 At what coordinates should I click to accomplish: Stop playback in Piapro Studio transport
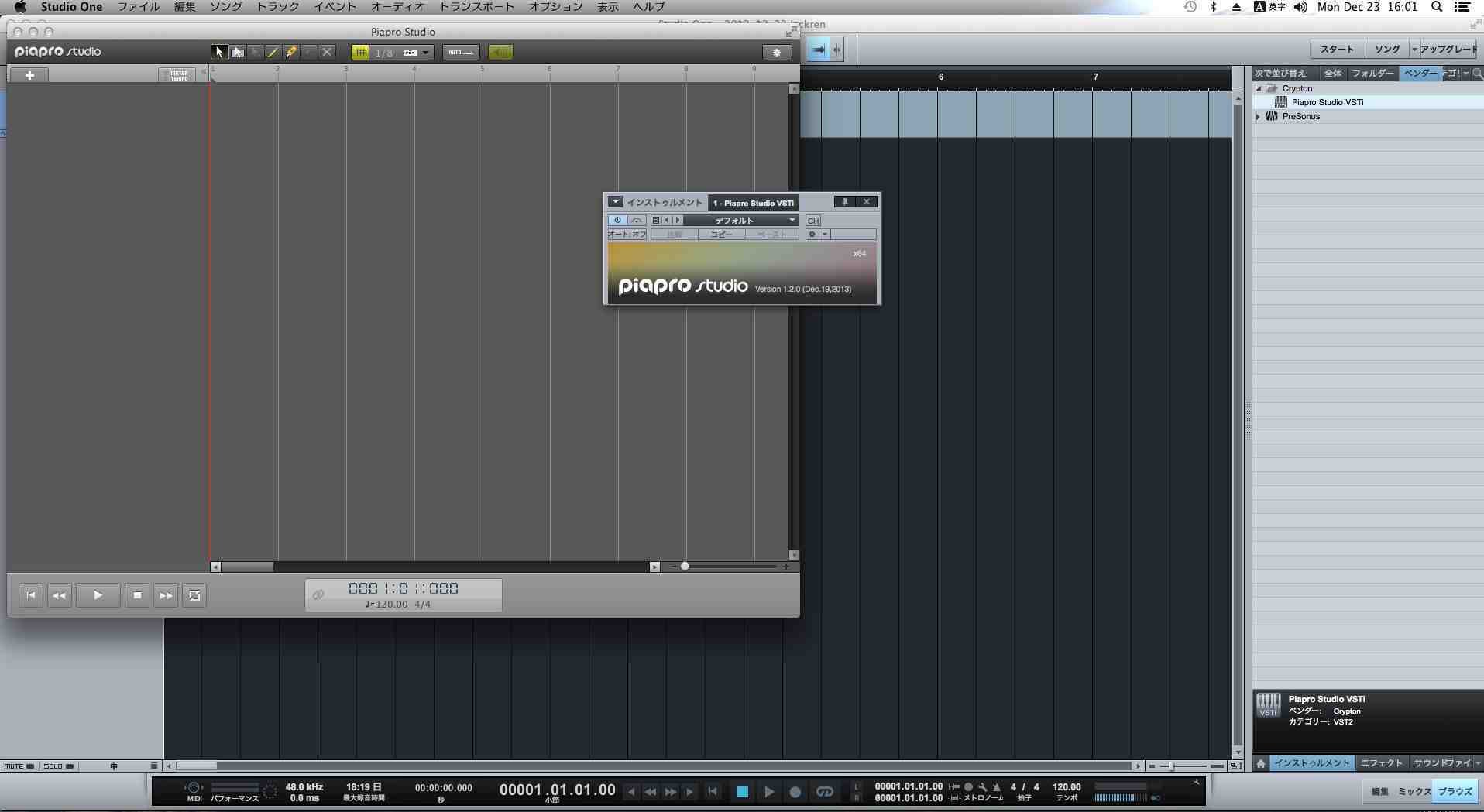[137, 595]
